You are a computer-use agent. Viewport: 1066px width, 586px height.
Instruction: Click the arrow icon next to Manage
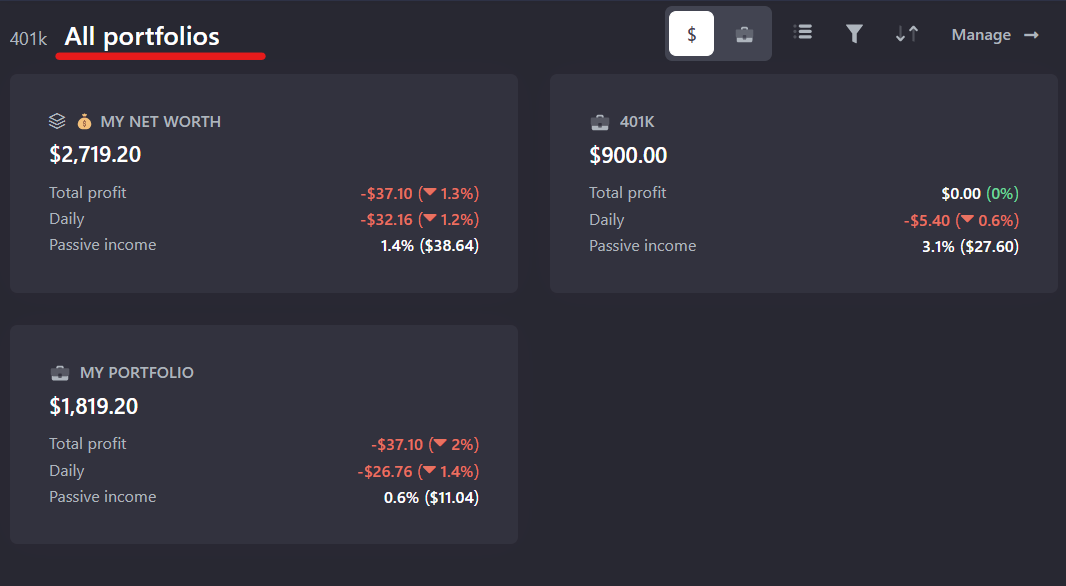[x=1031, y=34]
